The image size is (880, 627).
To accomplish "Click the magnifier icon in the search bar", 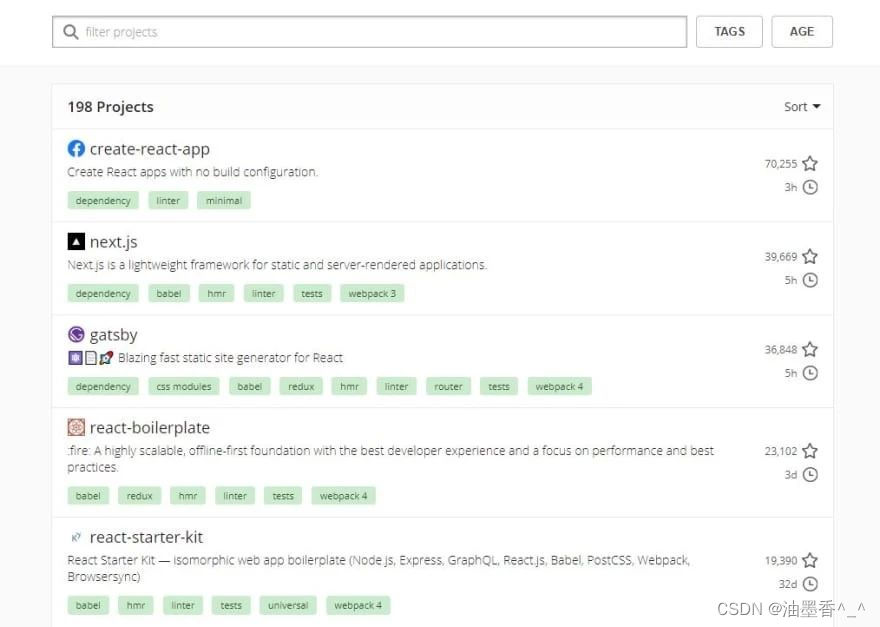I will click(x=70, y=31).
